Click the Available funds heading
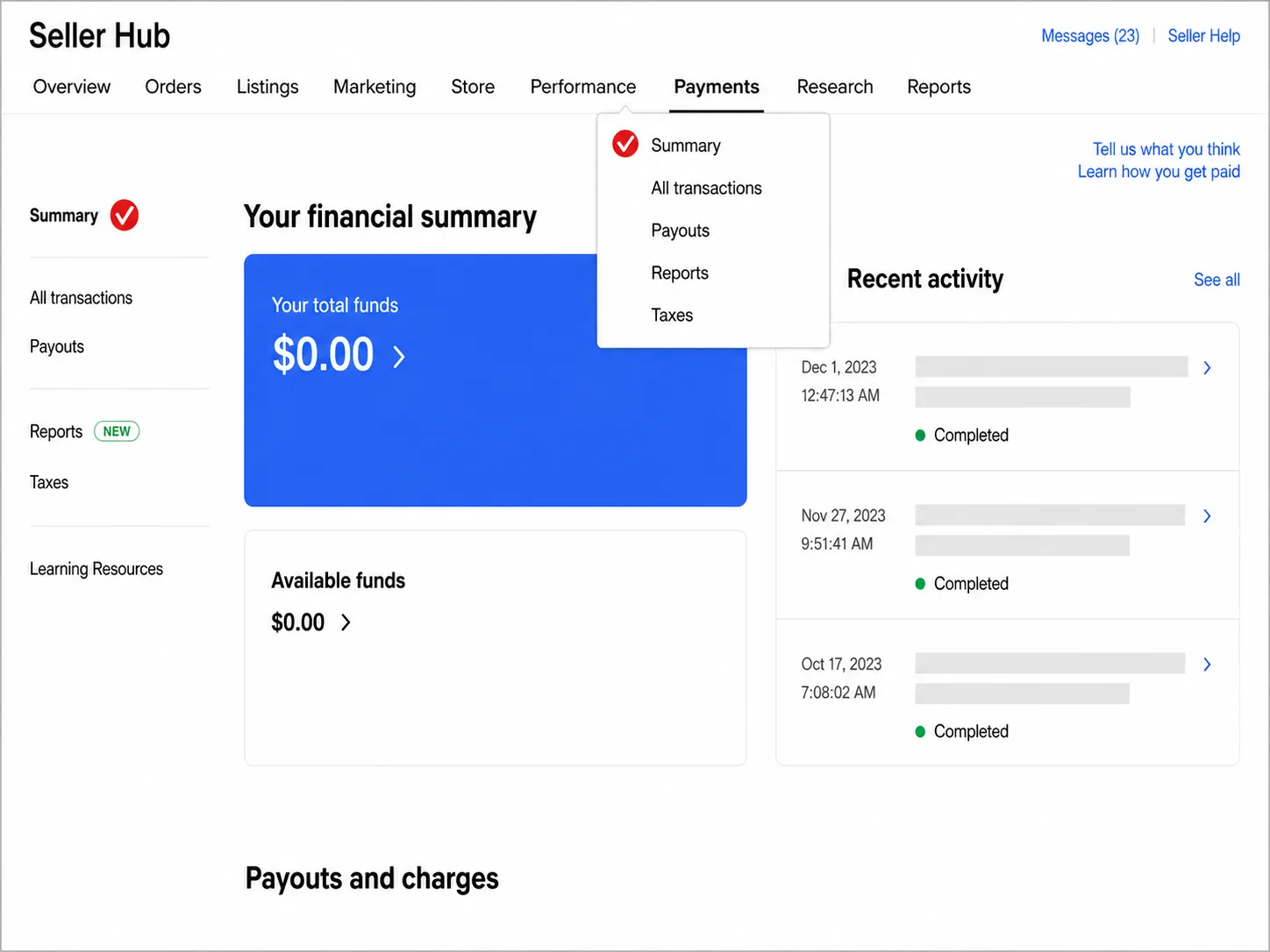 tap(339, 580)
